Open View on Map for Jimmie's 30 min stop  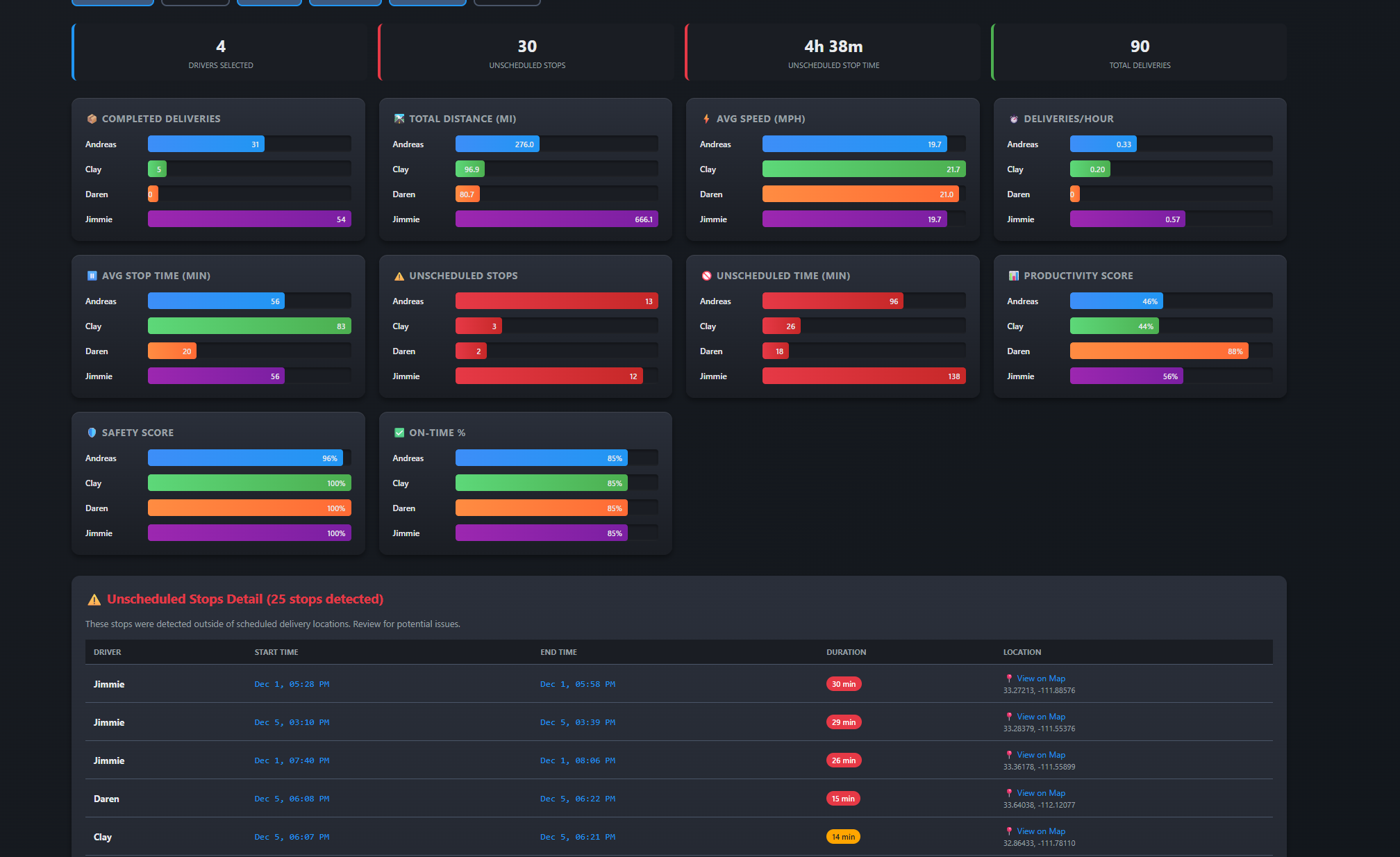(1040, 679)
